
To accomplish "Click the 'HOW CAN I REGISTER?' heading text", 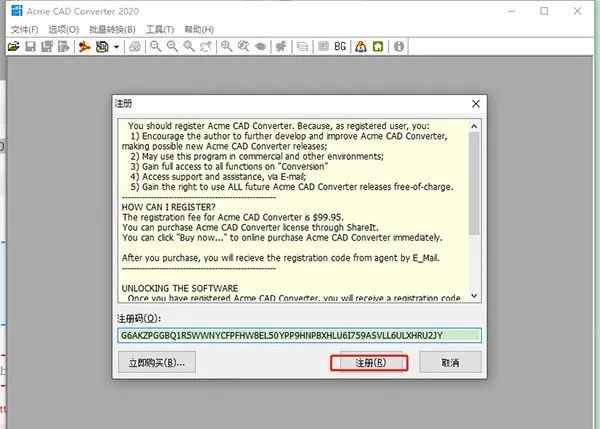I will [168, 207].
